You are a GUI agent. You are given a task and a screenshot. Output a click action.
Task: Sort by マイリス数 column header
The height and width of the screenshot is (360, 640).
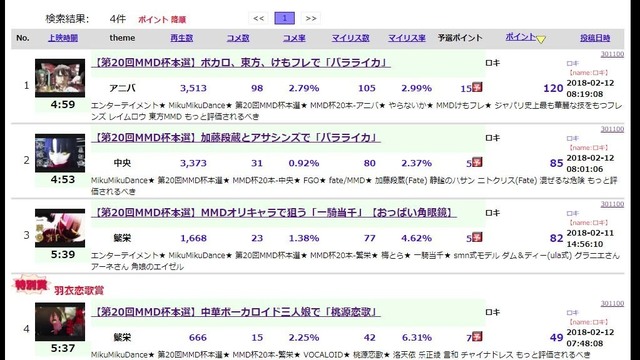click(350, 38)
